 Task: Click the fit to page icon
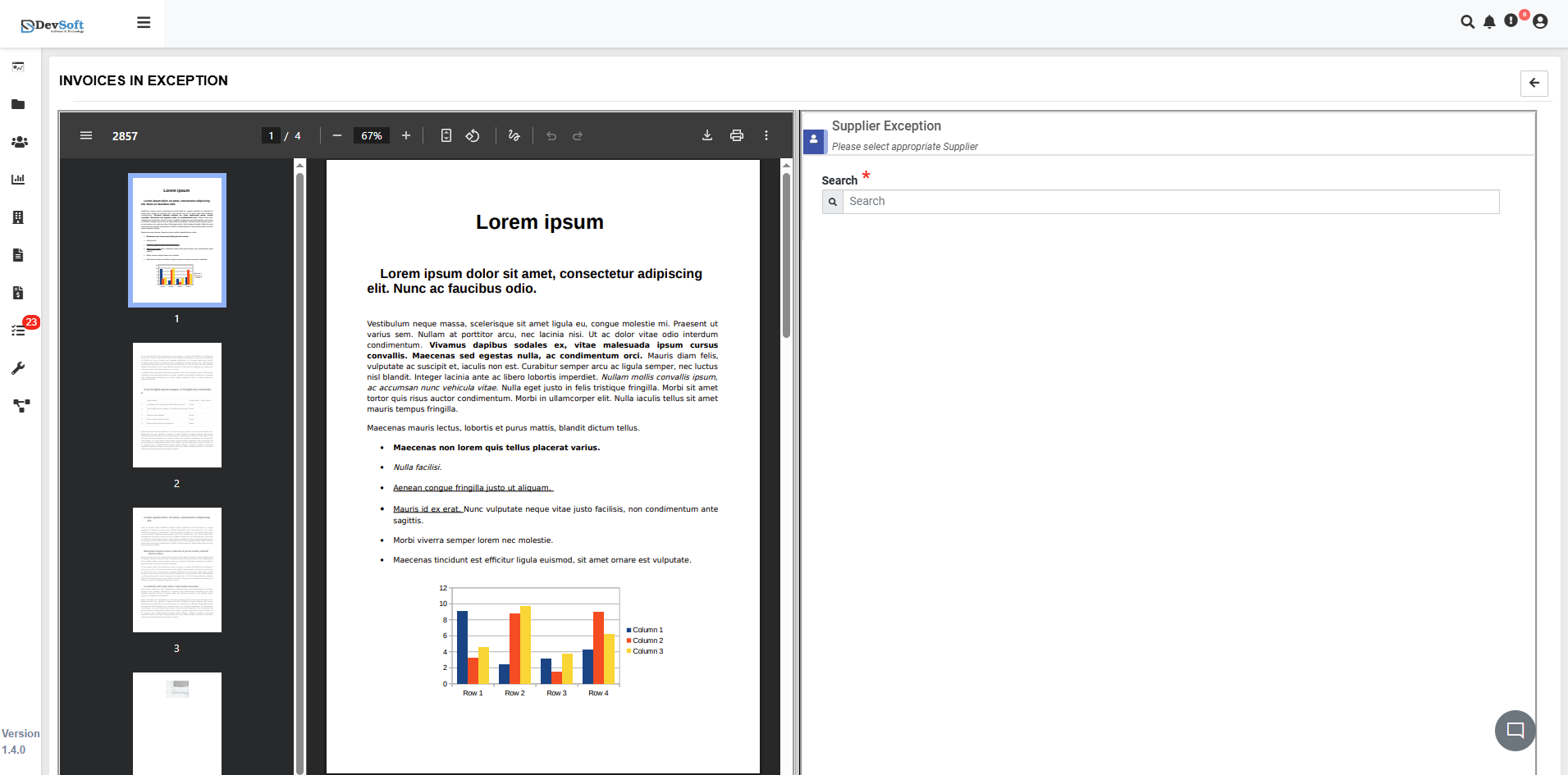click(446, 135)
